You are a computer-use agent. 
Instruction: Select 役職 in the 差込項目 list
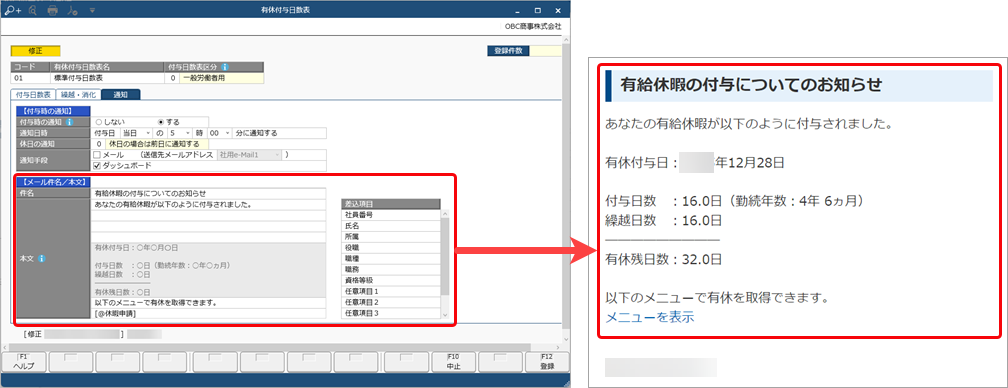click(x=390, y=247)
